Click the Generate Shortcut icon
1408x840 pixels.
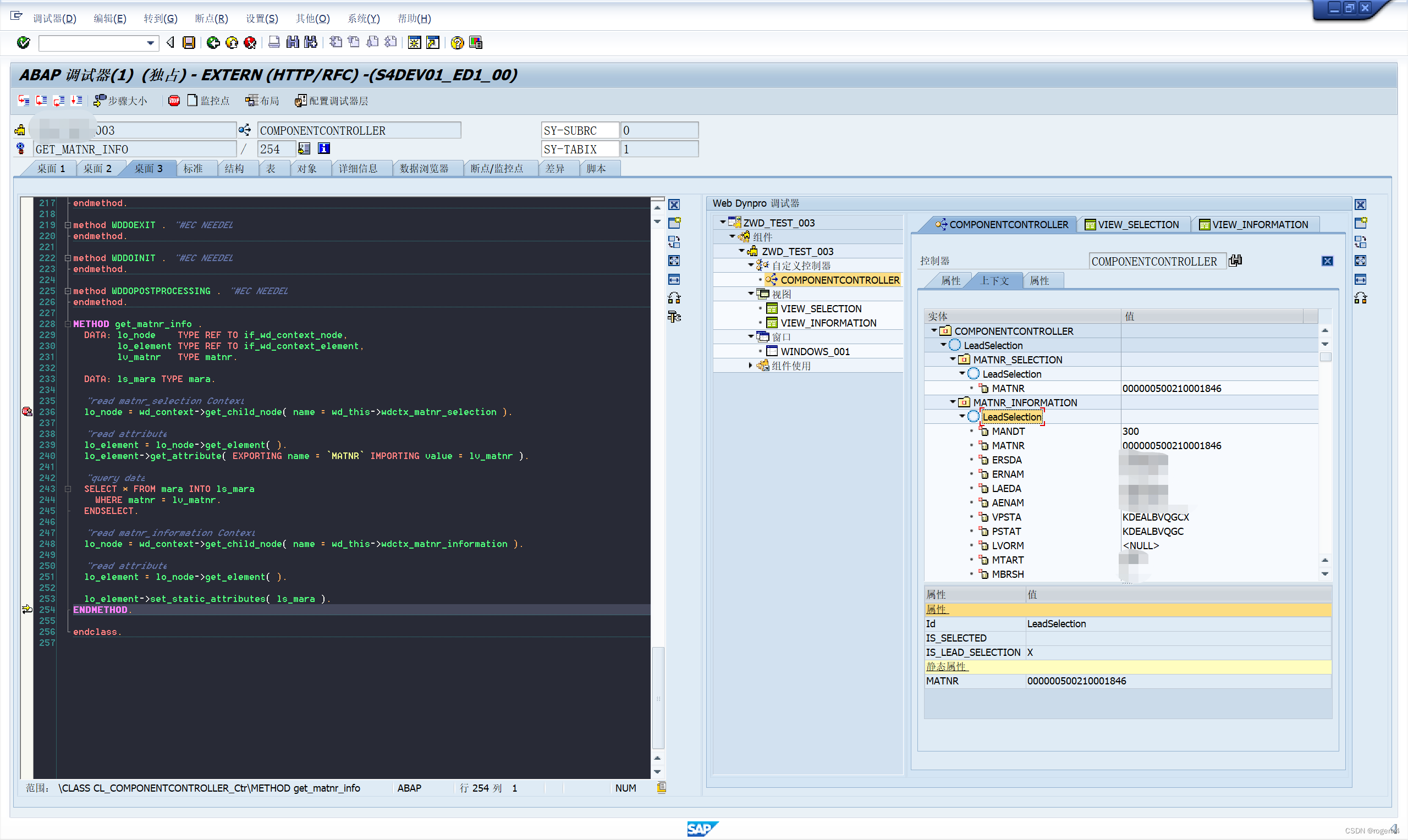click(x=432, y=42)
